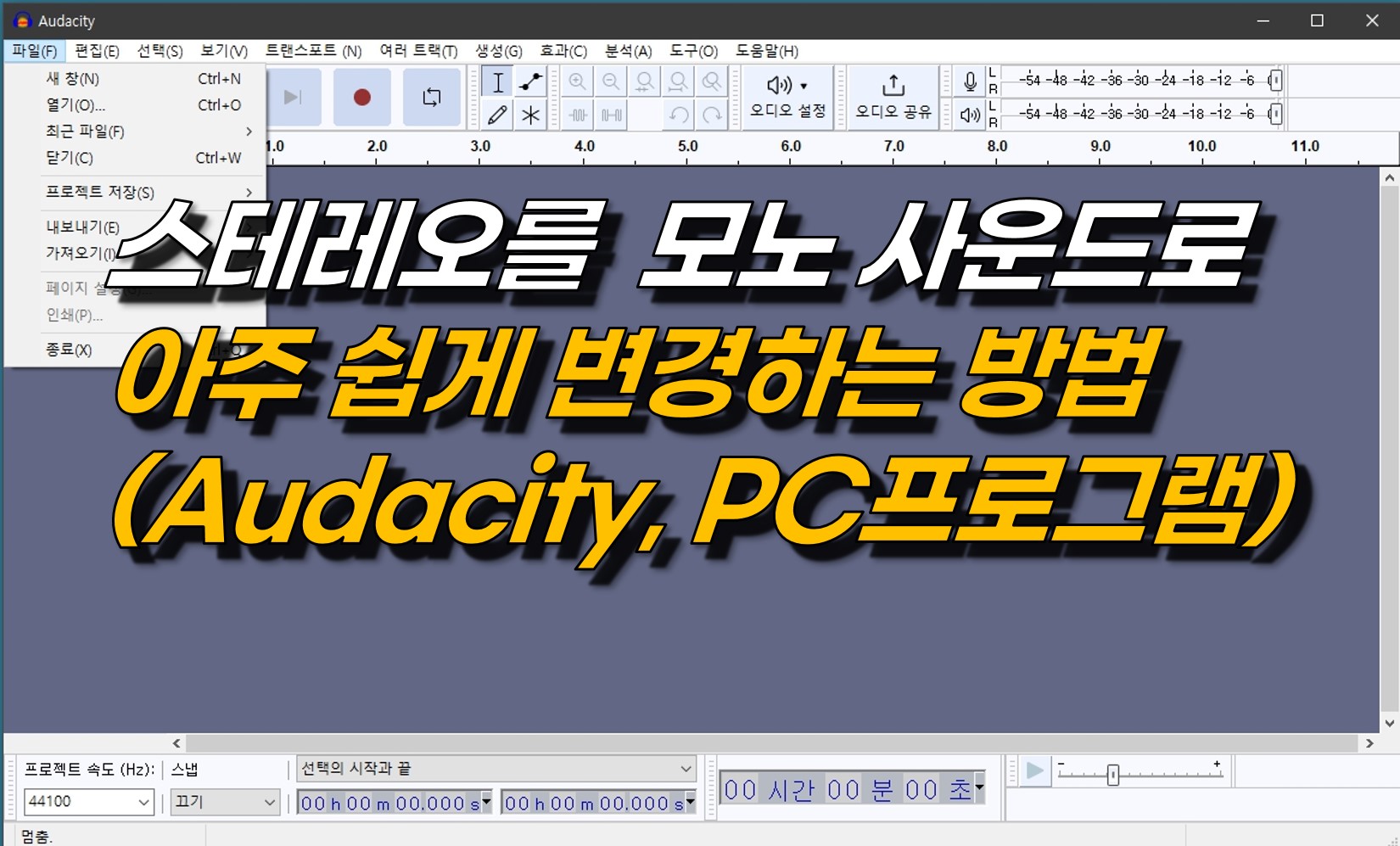Click the speaker playback meter icon
Viewport: 1400px width, 846px height.
click(970, 115)
